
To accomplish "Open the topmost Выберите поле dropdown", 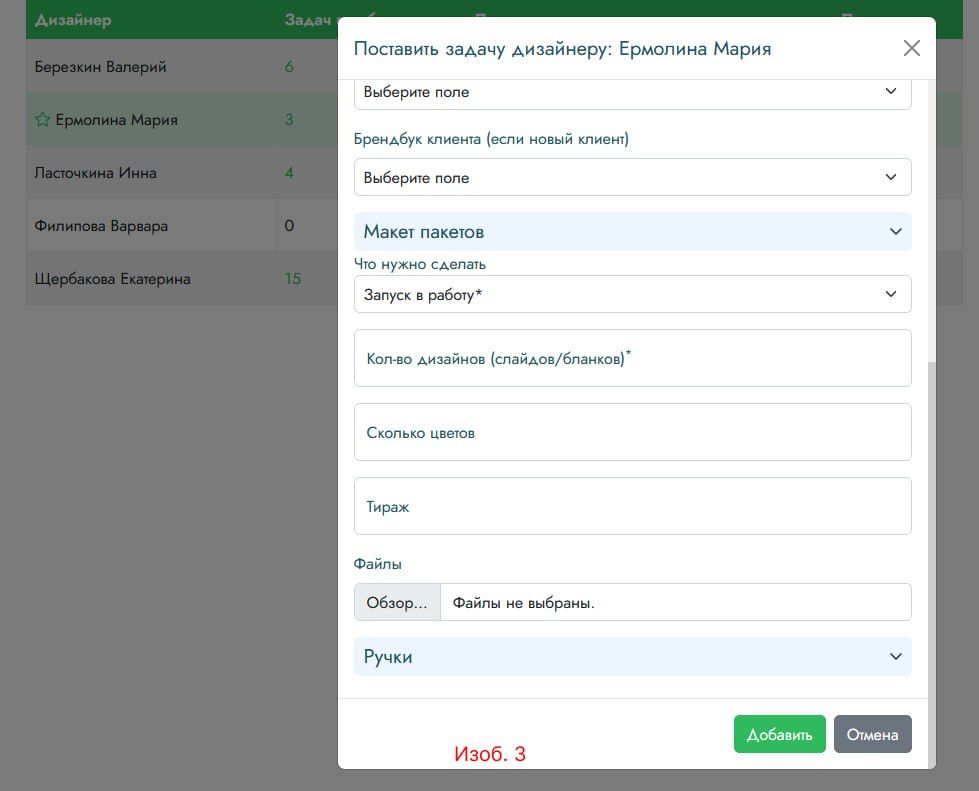I will pyautogui.click(x=632, y=93).
